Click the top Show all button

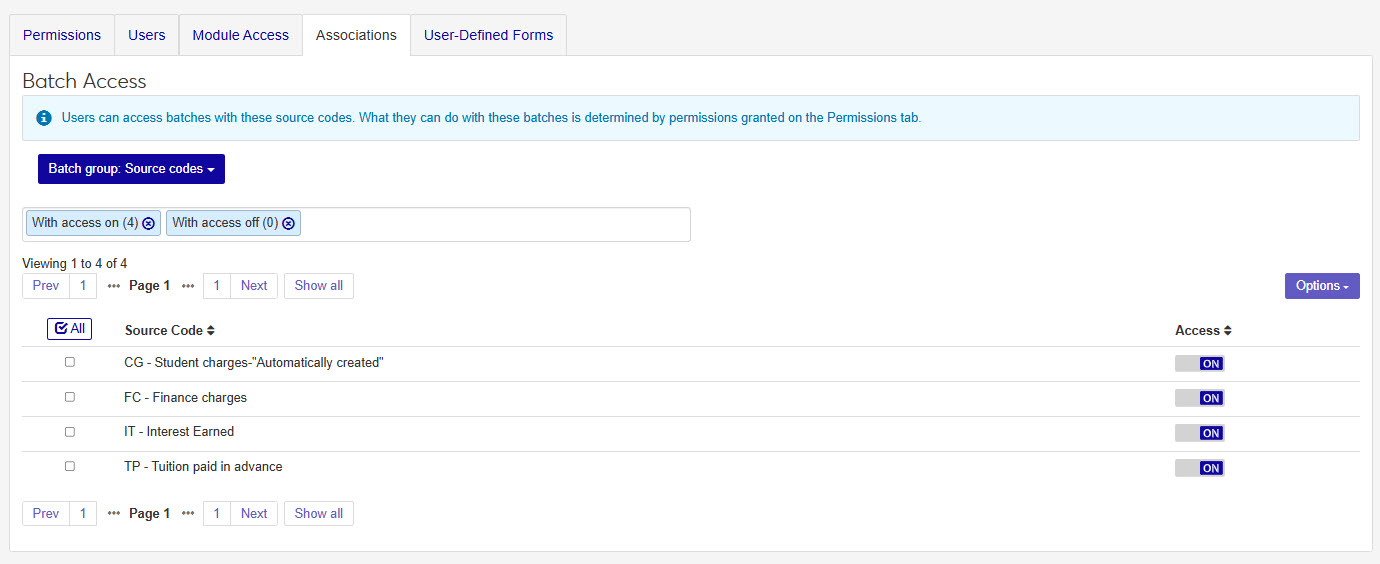pos(318,286)
